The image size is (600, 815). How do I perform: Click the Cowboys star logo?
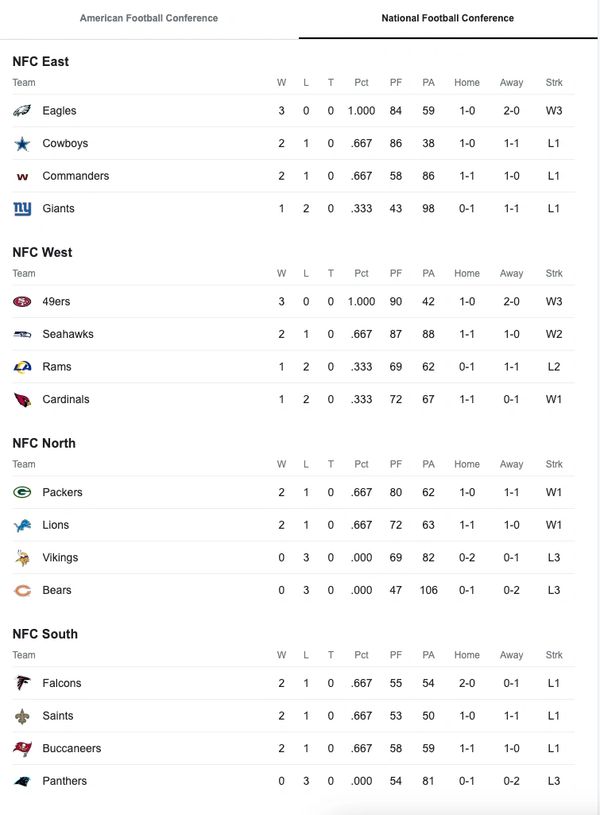(22, 144)
